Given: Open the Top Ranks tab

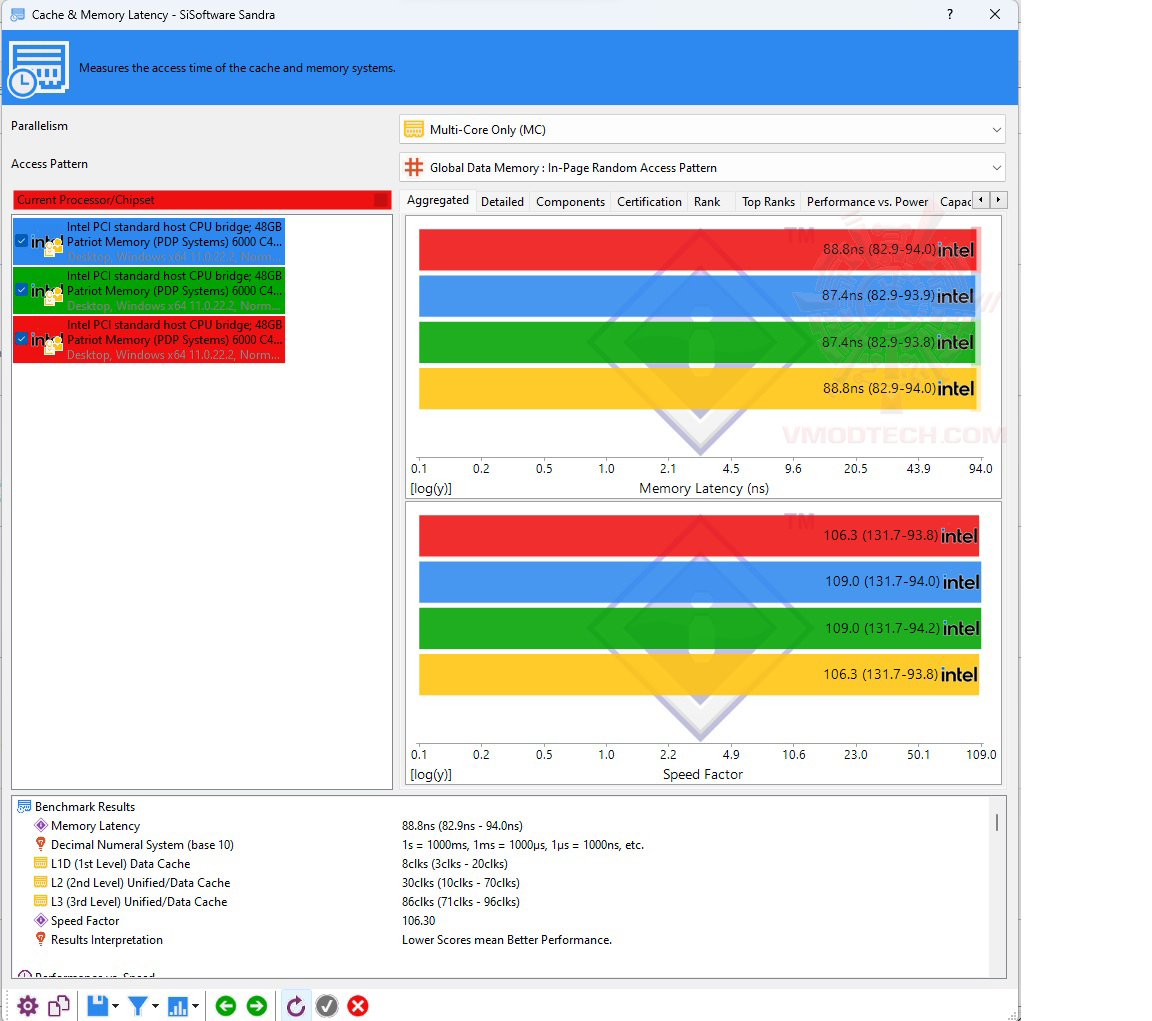Looking at the screenshot, I should pos(768,201).
